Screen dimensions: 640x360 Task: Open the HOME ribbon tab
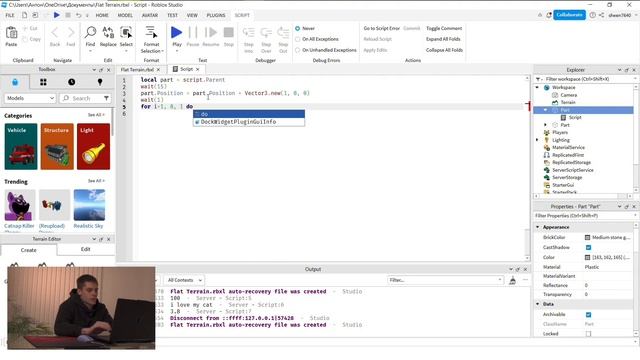(102, 15)
